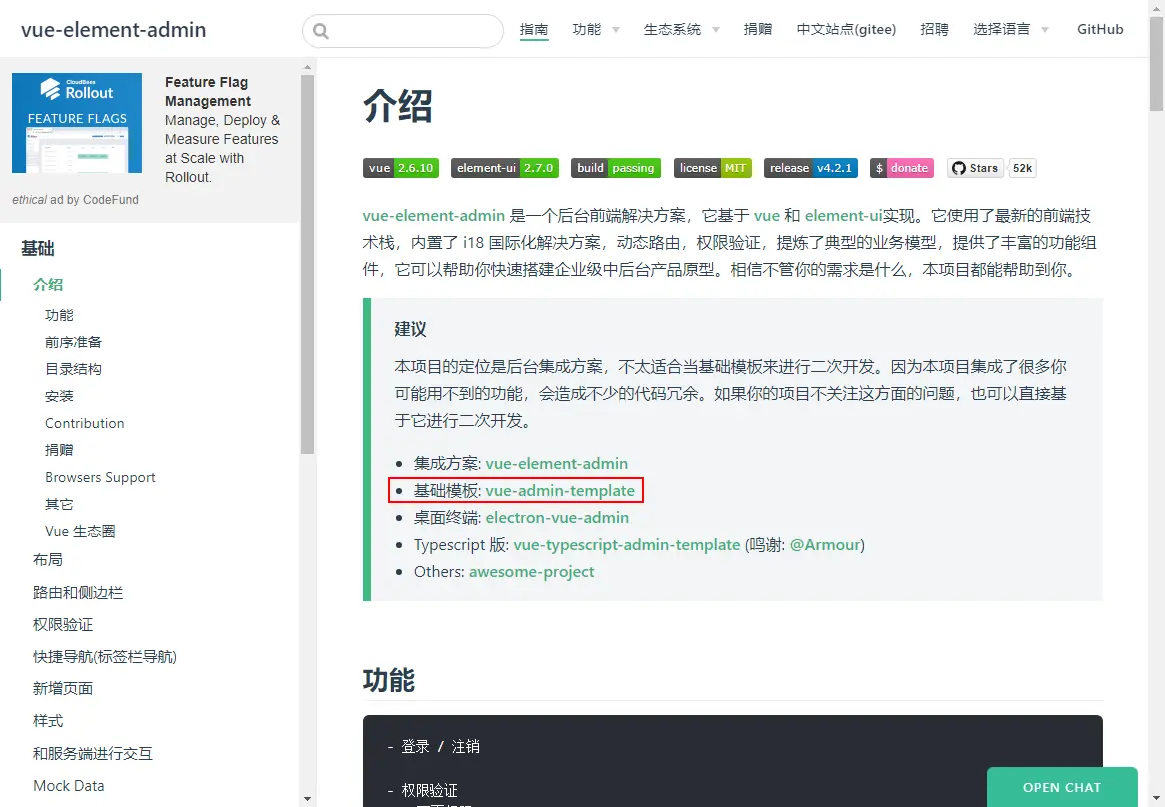The width and height of the screenshot is (1165, 807).
Task: Open the vue-admin-template link
Action: pyautogui.click(x=559, y=490)
